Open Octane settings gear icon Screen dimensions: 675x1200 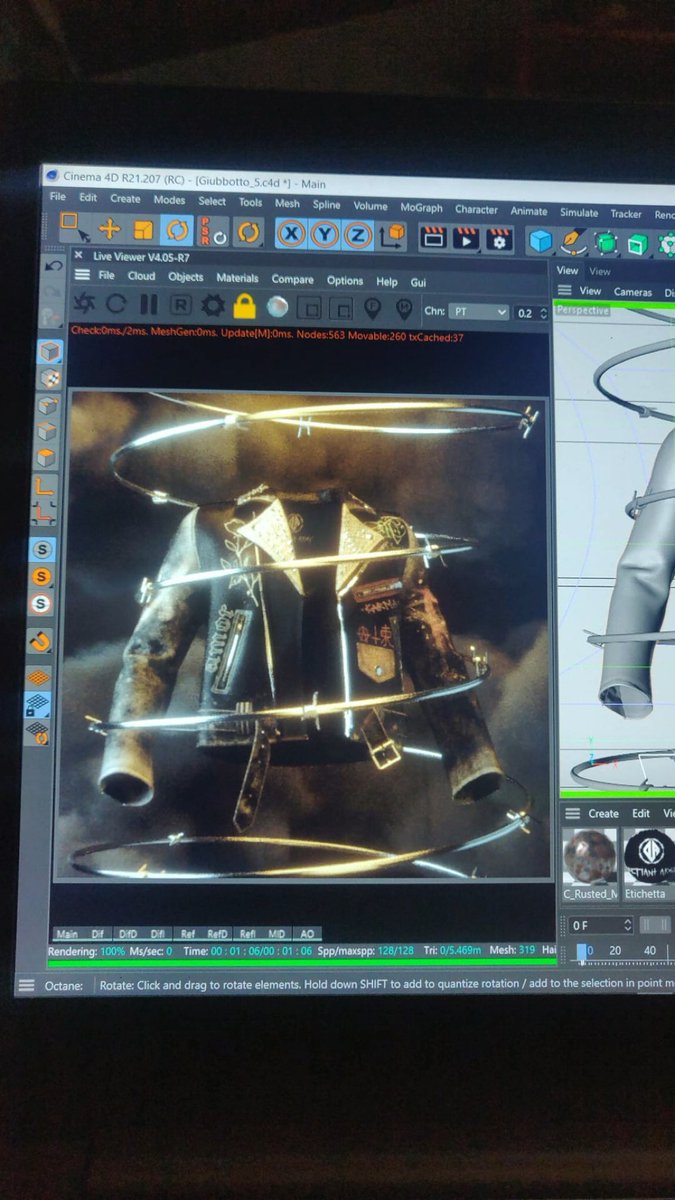point(213,306)
